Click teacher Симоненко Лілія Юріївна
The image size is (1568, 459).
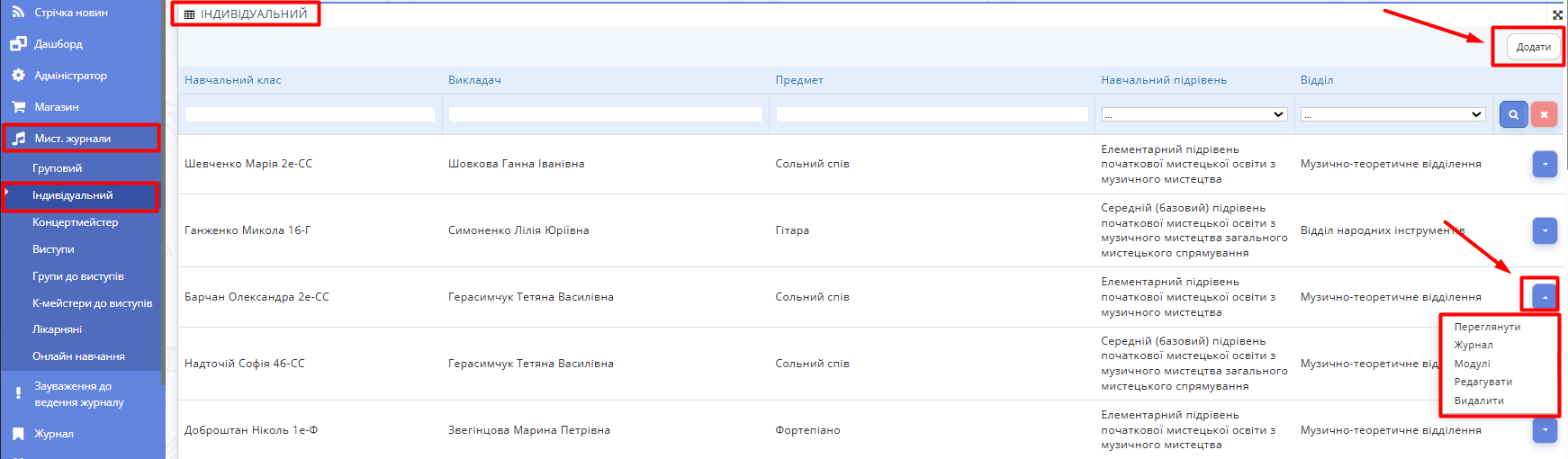(x=518, y=230)
